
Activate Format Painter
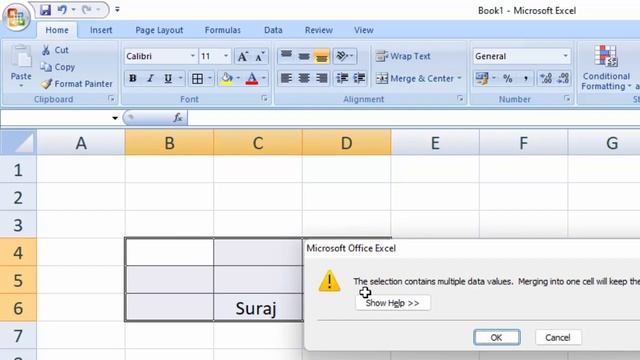pyautogui.click(x=76, y=84)
